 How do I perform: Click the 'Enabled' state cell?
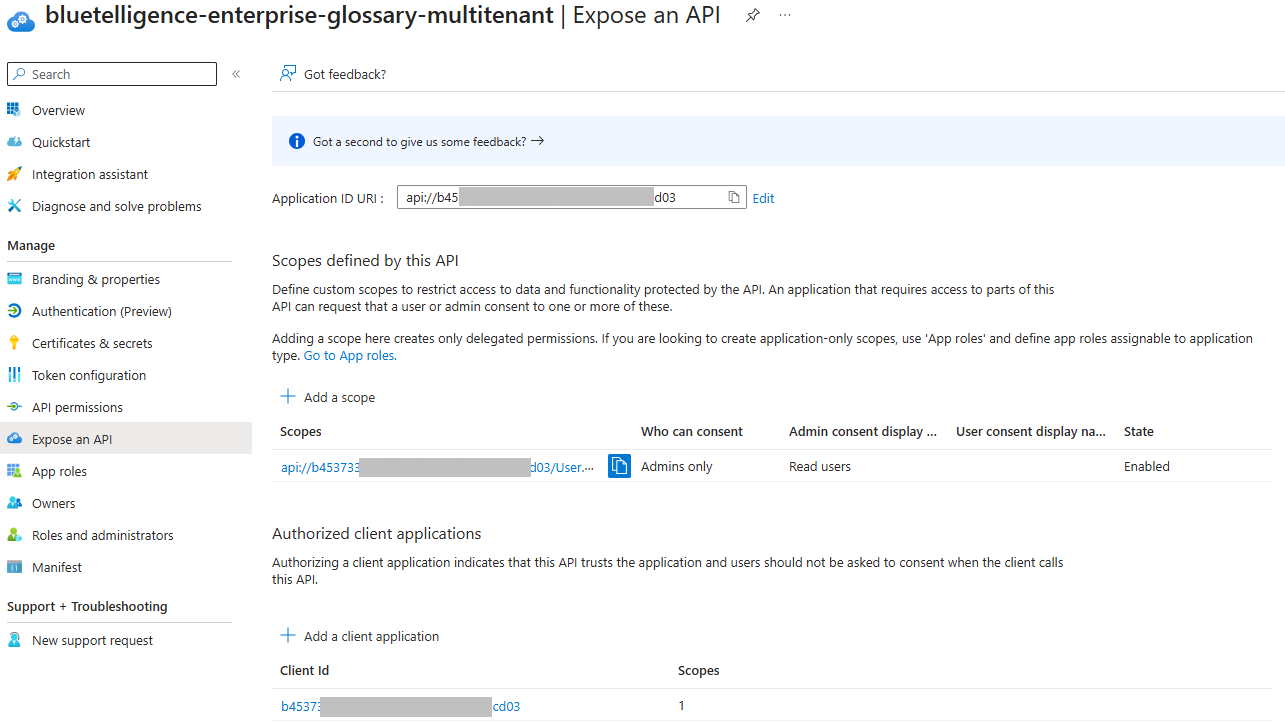point(1147,466)
